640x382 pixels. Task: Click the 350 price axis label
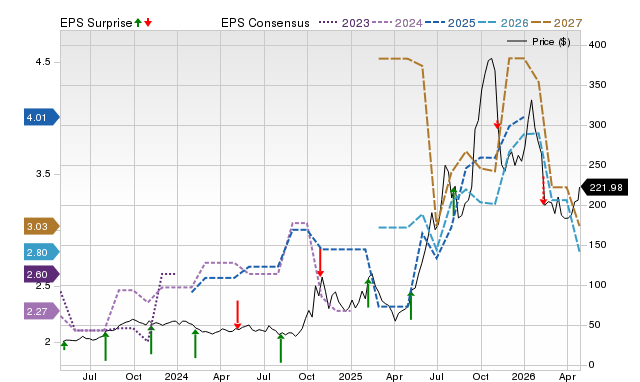pos(597,85)
